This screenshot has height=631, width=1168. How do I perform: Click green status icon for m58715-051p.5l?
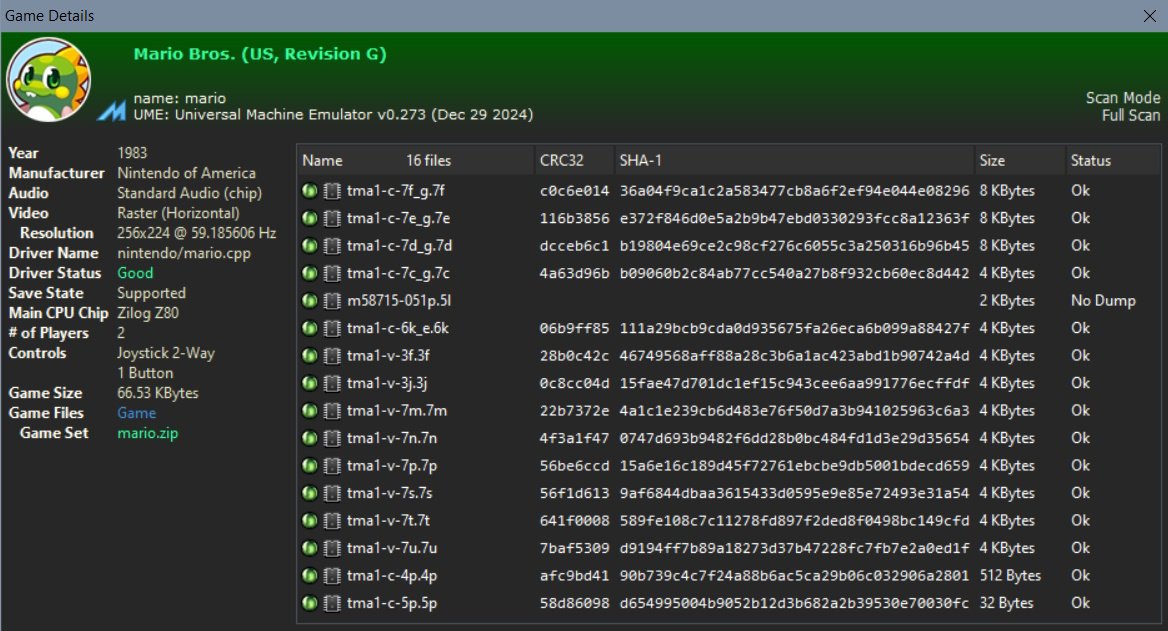point(310,301)
